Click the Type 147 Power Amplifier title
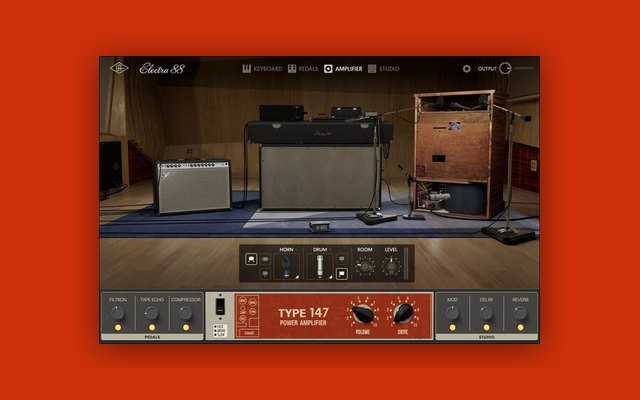640x400 pixels. point(303,317)
